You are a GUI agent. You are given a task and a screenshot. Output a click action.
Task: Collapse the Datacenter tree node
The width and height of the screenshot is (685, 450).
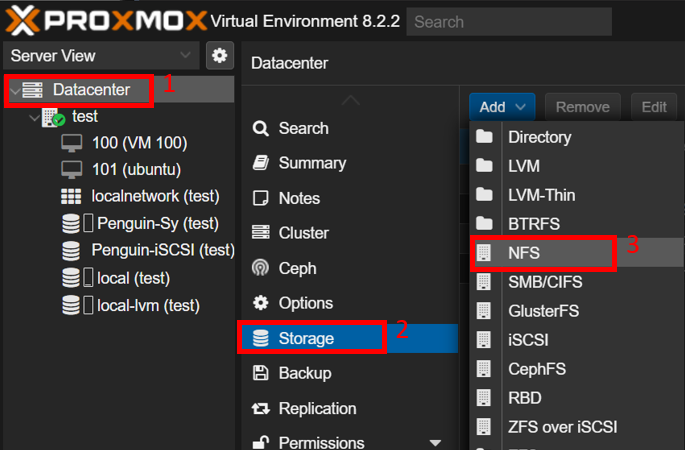coord(15,91)
